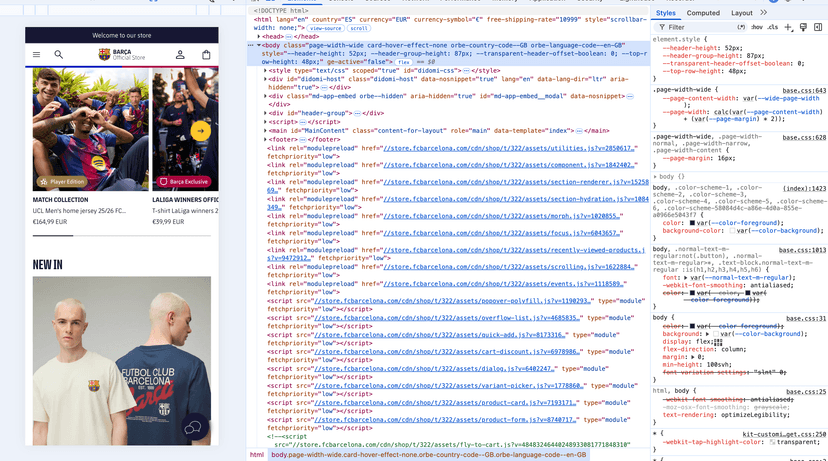The image size is (828, 461).
Task: Toggle the :hov element state button
Action: (x=757, y=27)
